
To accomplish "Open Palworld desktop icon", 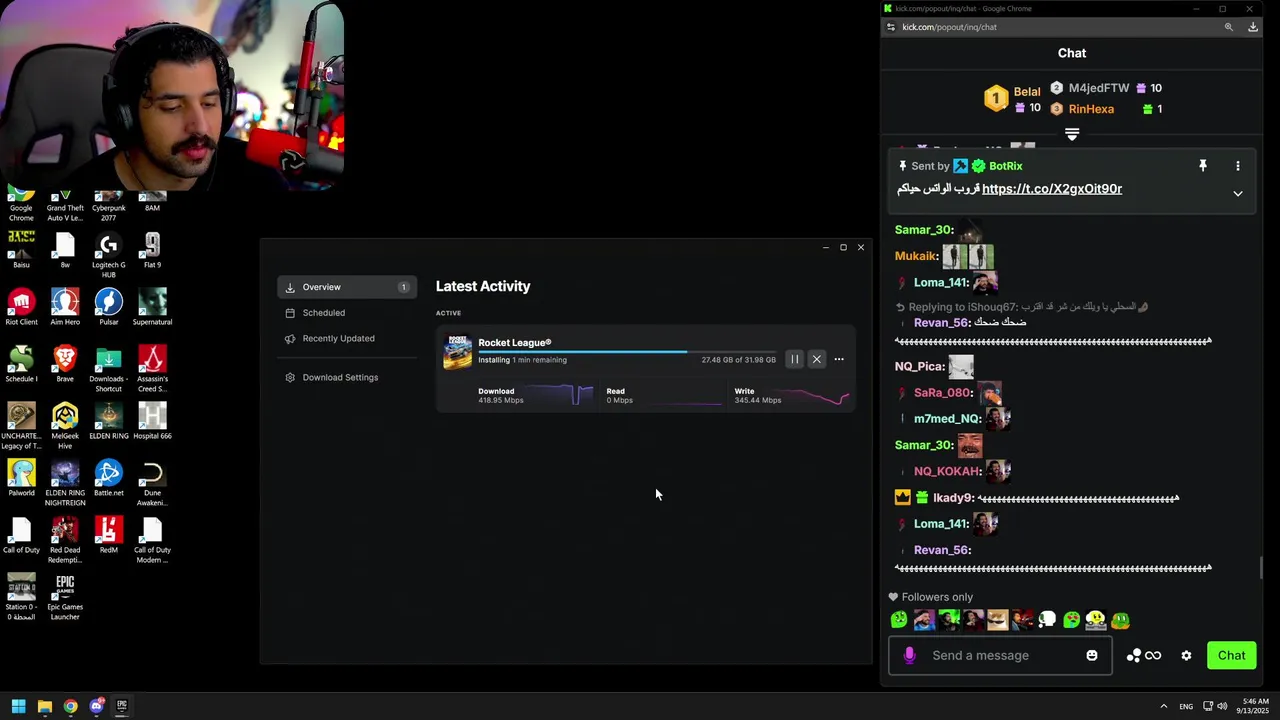I will pyautogui.click(x=21, y=478).
